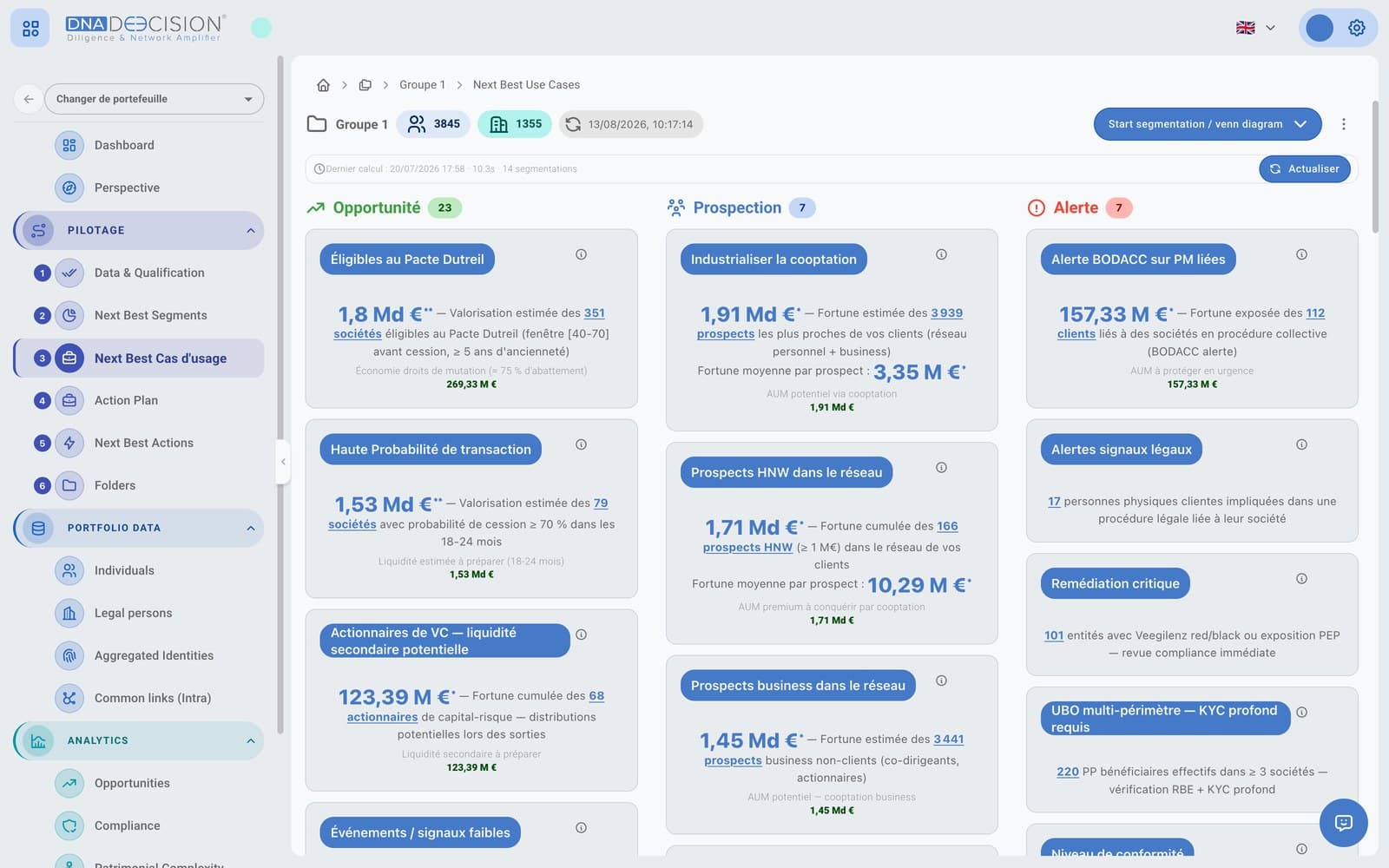The width and height of the screenshot is (1389, 868).
Task: Open Start segmentation / venn diagram dropdown
Action: pos(1208,124)
